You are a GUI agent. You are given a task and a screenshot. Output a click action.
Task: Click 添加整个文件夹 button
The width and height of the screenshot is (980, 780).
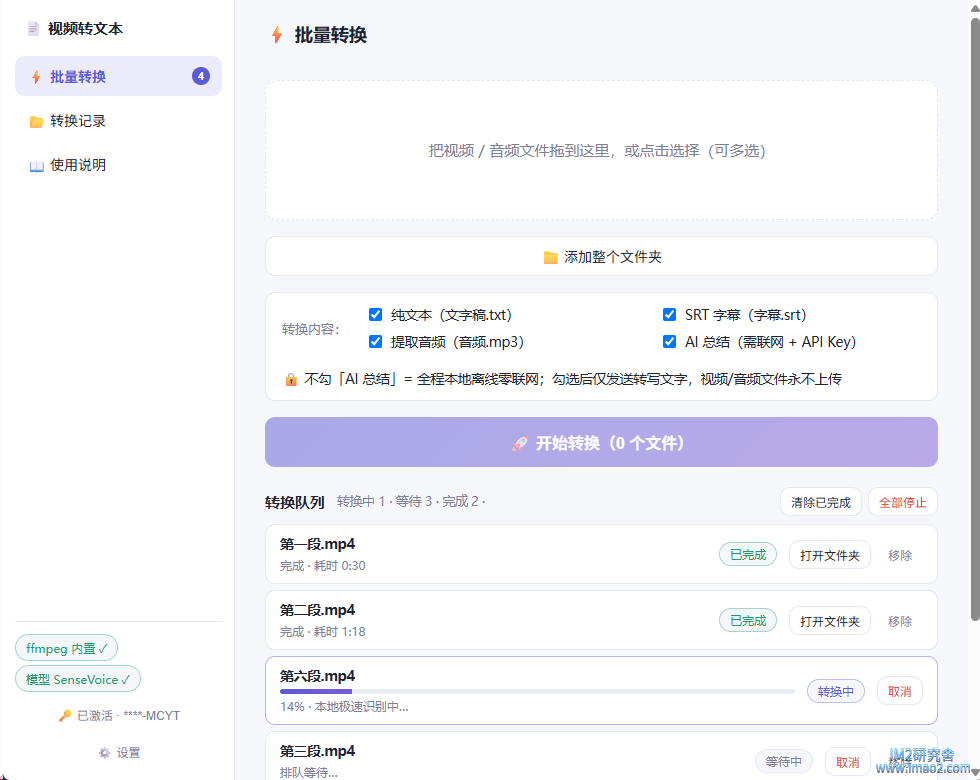coord(601,256)
